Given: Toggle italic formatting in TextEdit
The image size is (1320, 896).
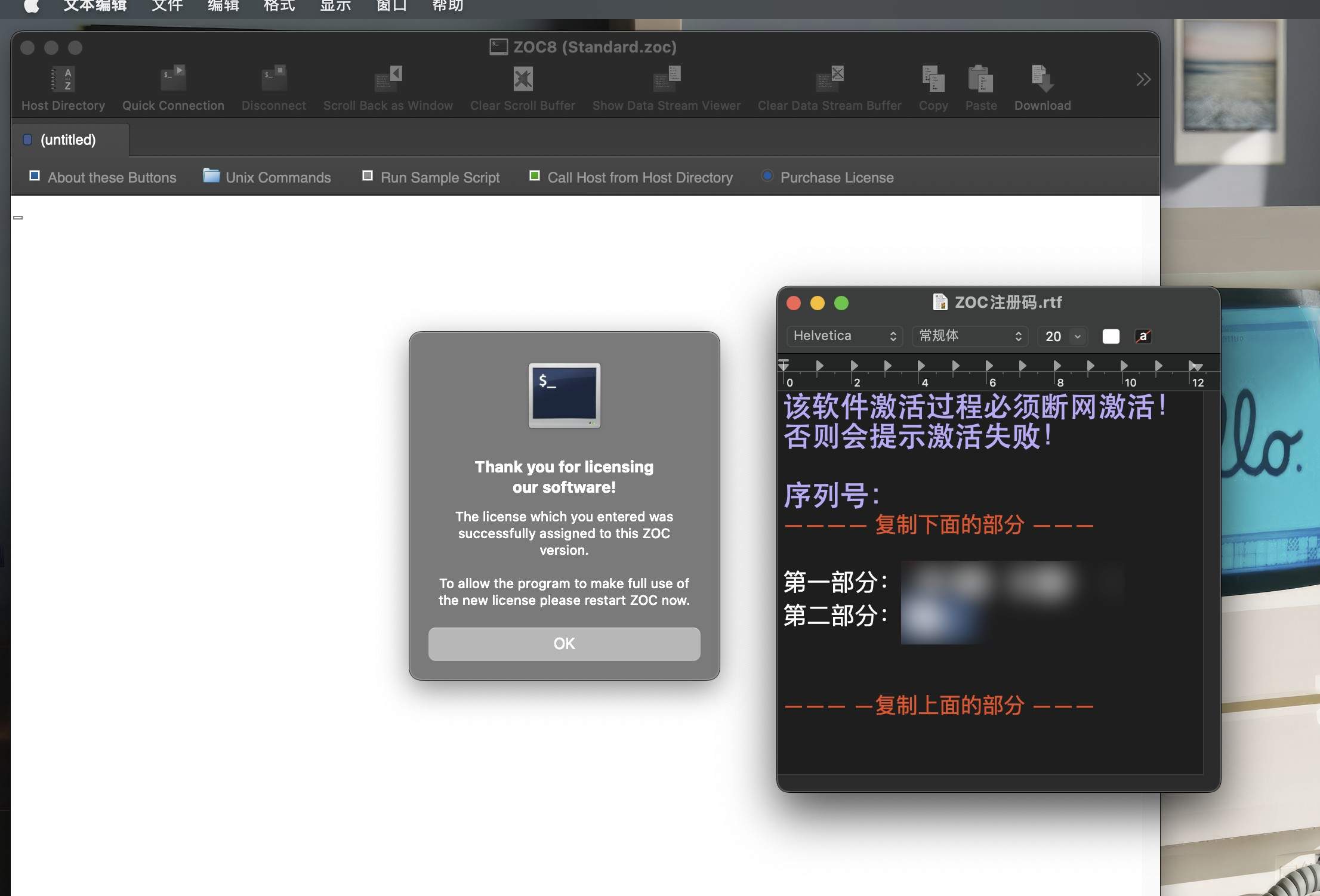Looking at the screenshot, I should (1143, 336).
